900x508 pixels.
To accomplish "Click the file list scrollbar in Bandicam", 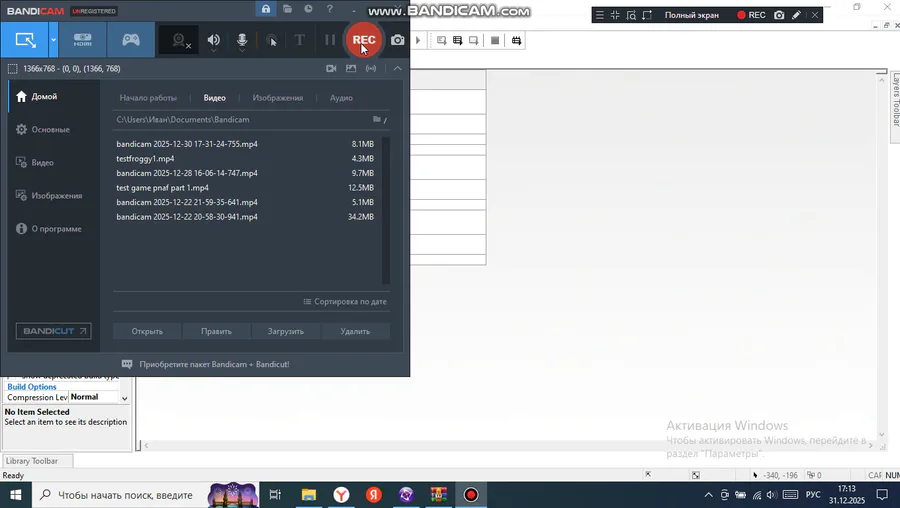I will [x=386, y=211].
